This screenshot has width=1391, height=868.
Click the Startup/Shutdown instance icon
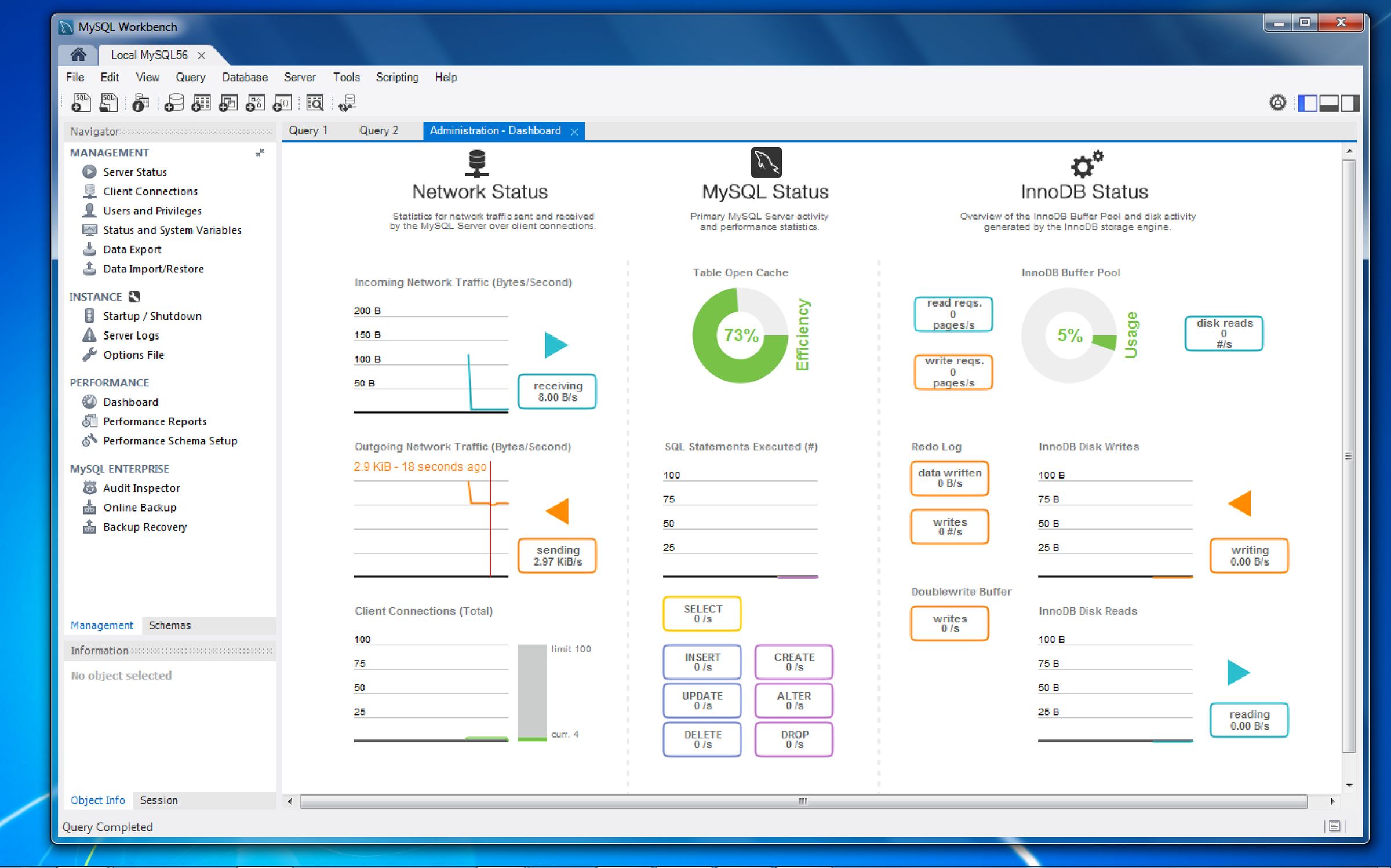[87, 316]
